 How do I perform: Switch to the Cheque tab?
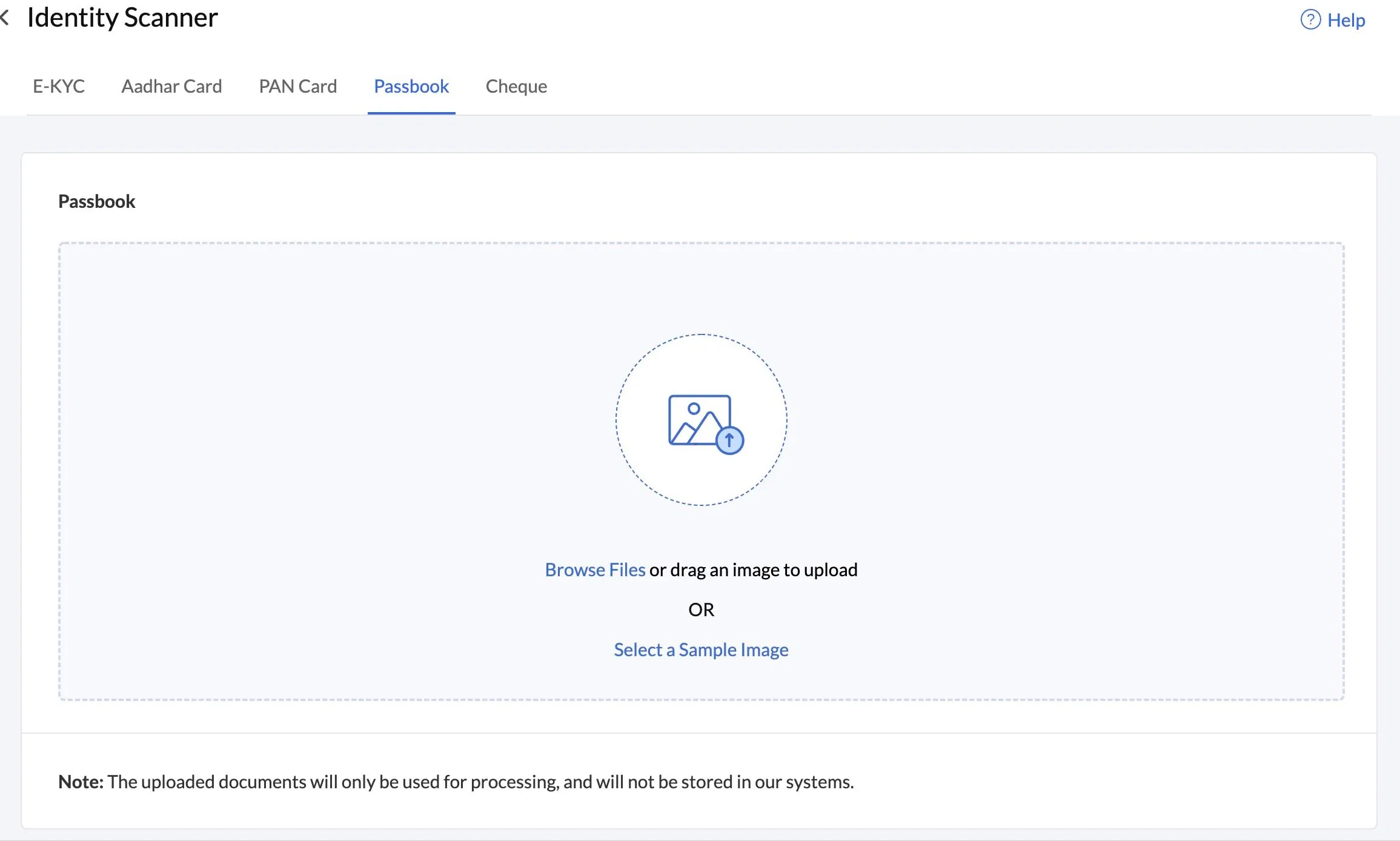pyautogui.click(x=516, y=86)
